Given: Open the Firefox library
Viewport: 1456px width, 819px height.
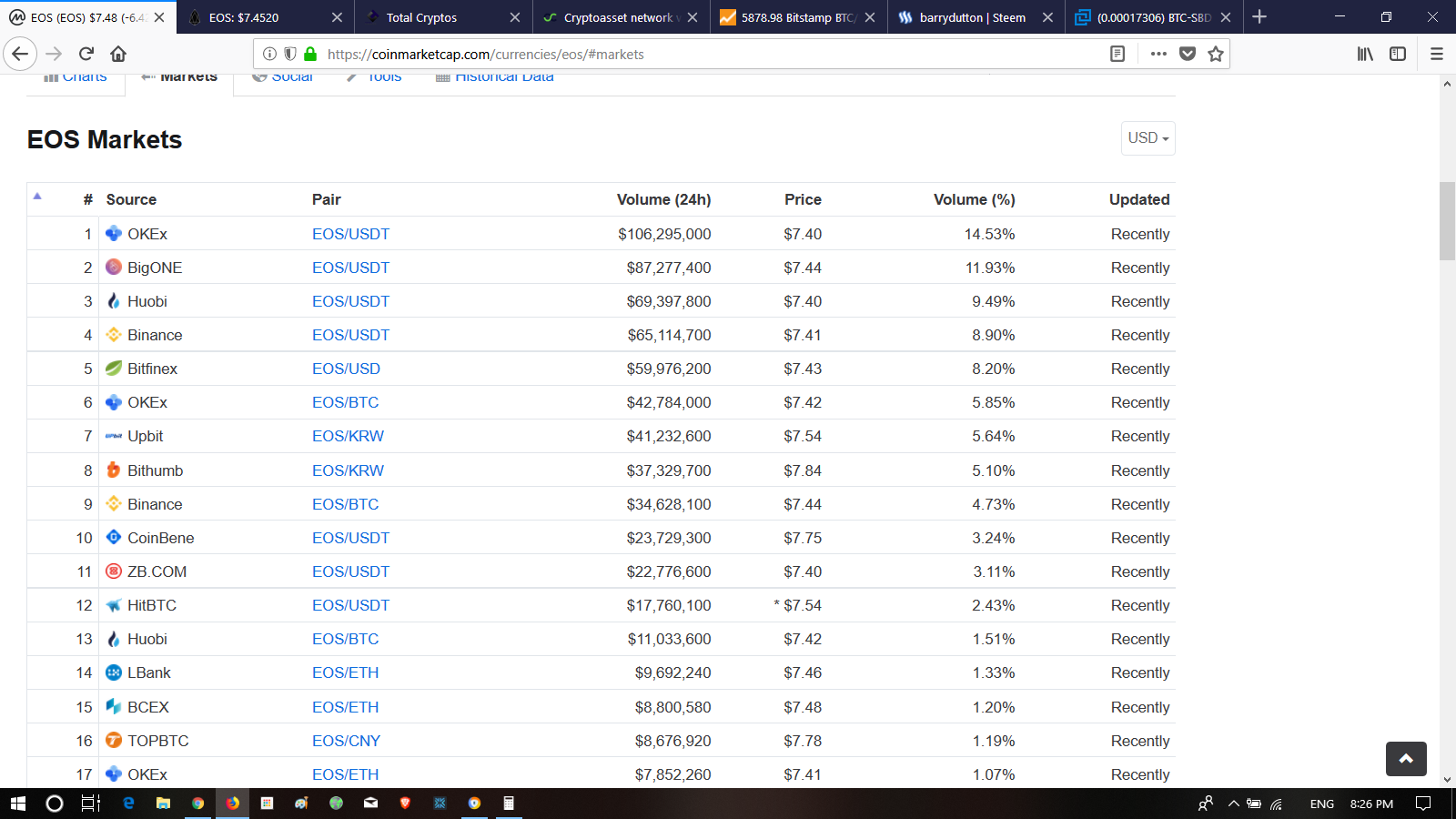Looking at the screenshot, I should (x=1365, y=54).
